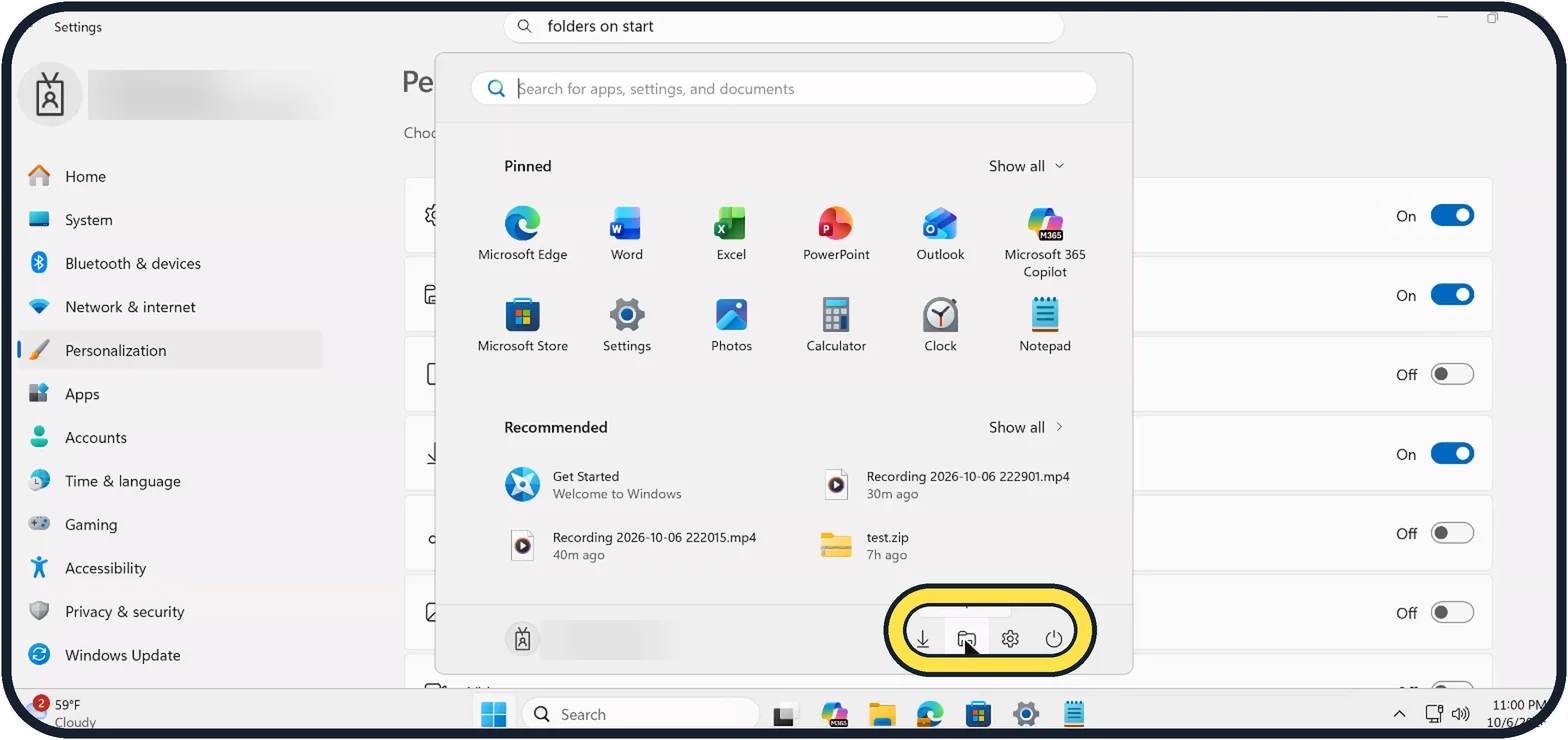Click the Settings gear beside Start power button
This screenshot has width=1568, height=740.
coord(1010,639)
